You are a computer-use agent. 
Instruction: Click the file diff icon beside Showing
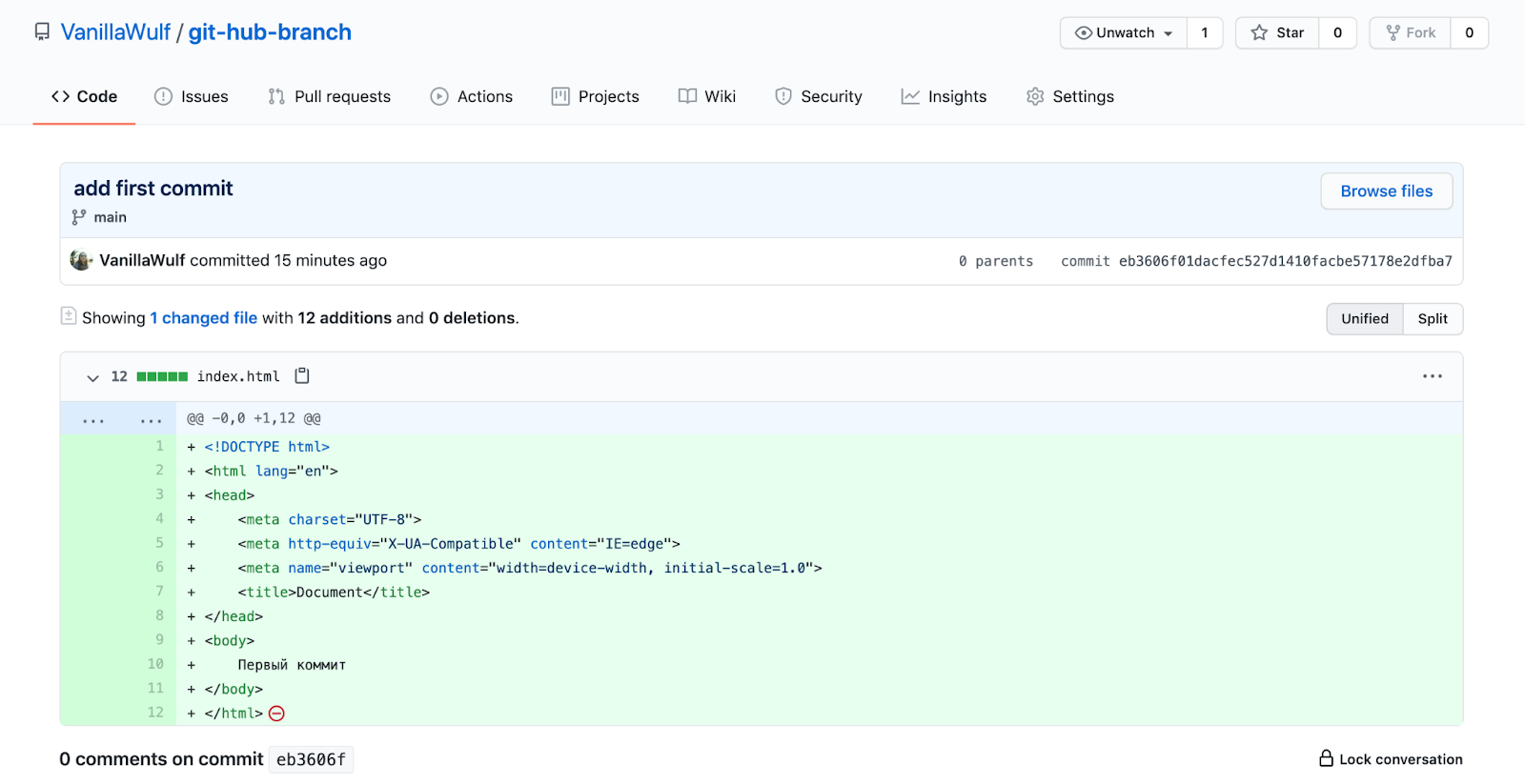point(69,315)
